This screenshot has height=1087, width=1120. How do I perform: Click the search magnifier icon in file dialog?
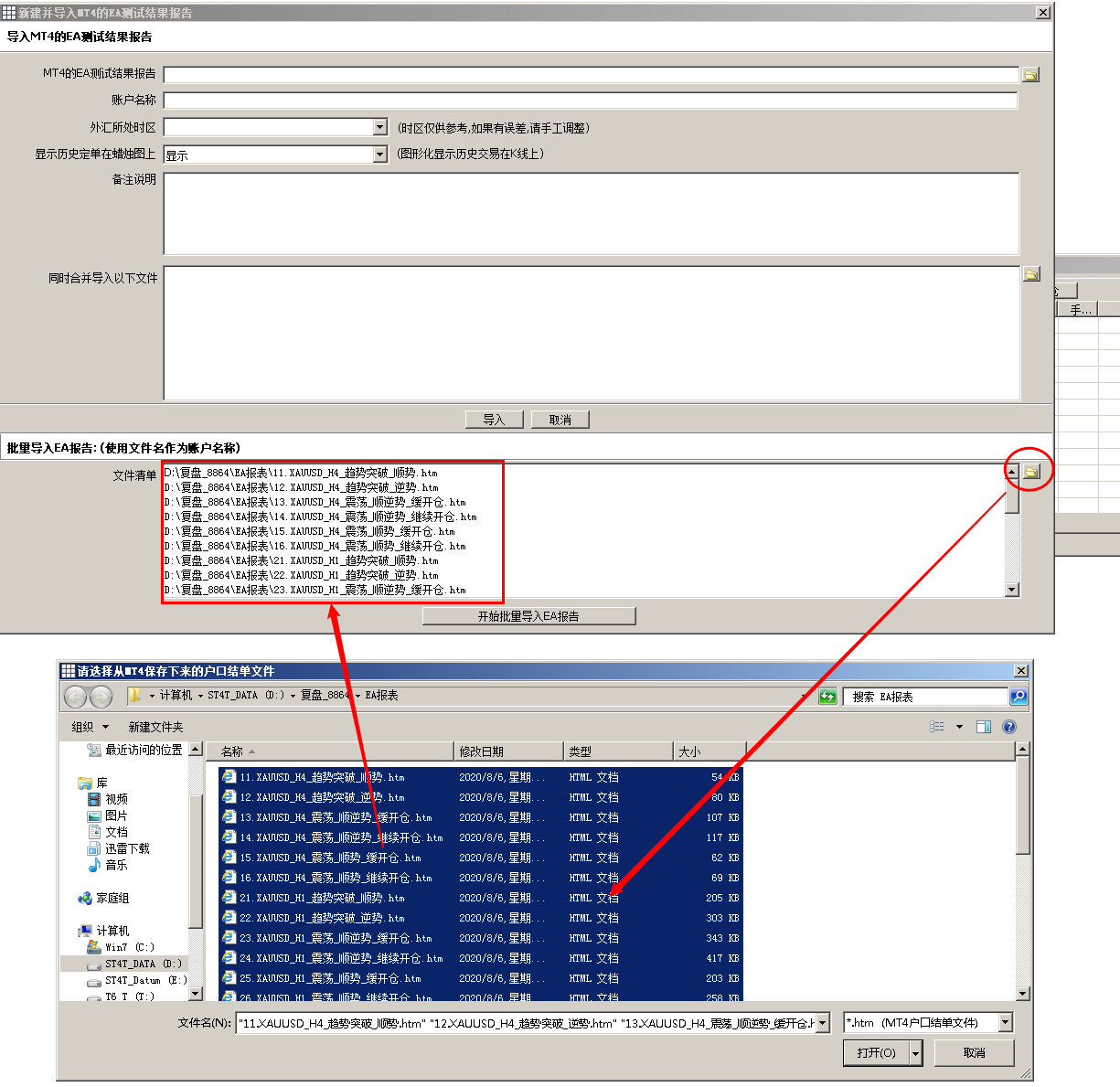click(1018, 697)
